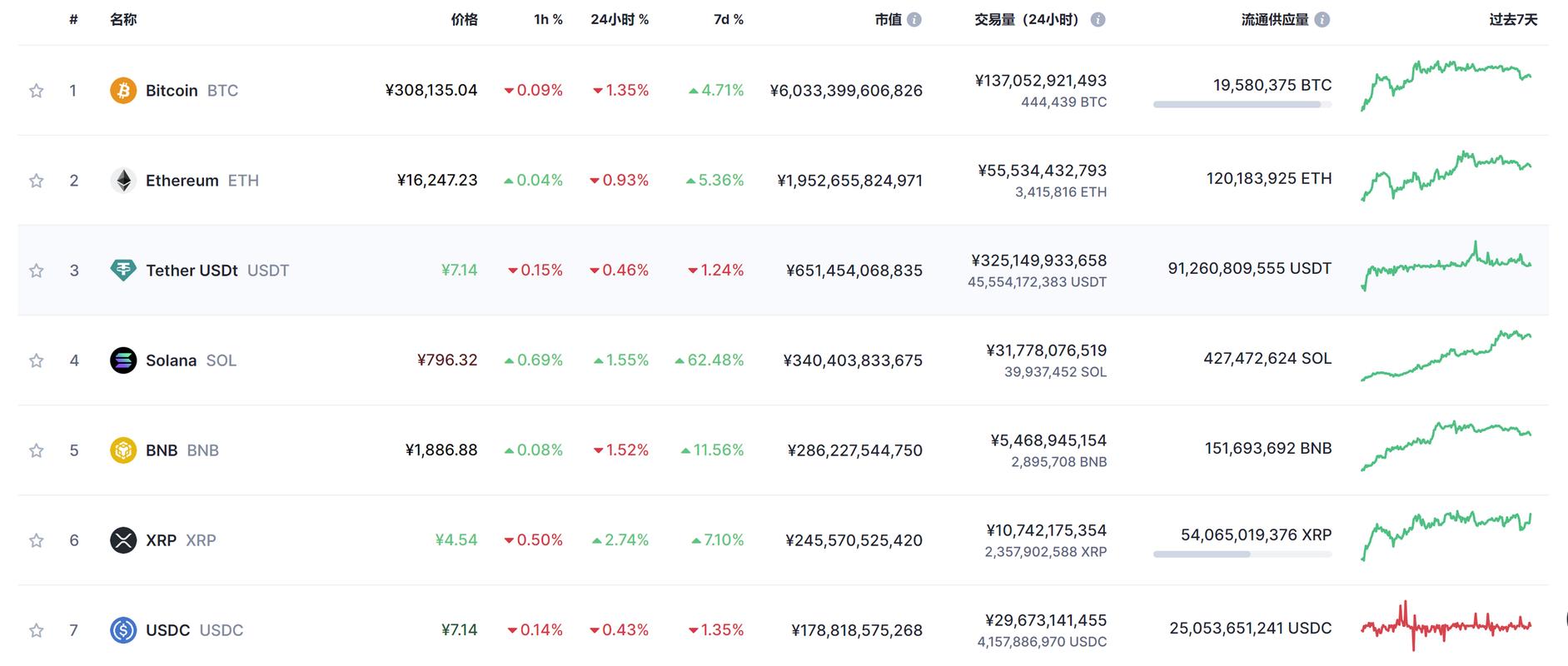Sort by rank # column header

tap(73, 20)
